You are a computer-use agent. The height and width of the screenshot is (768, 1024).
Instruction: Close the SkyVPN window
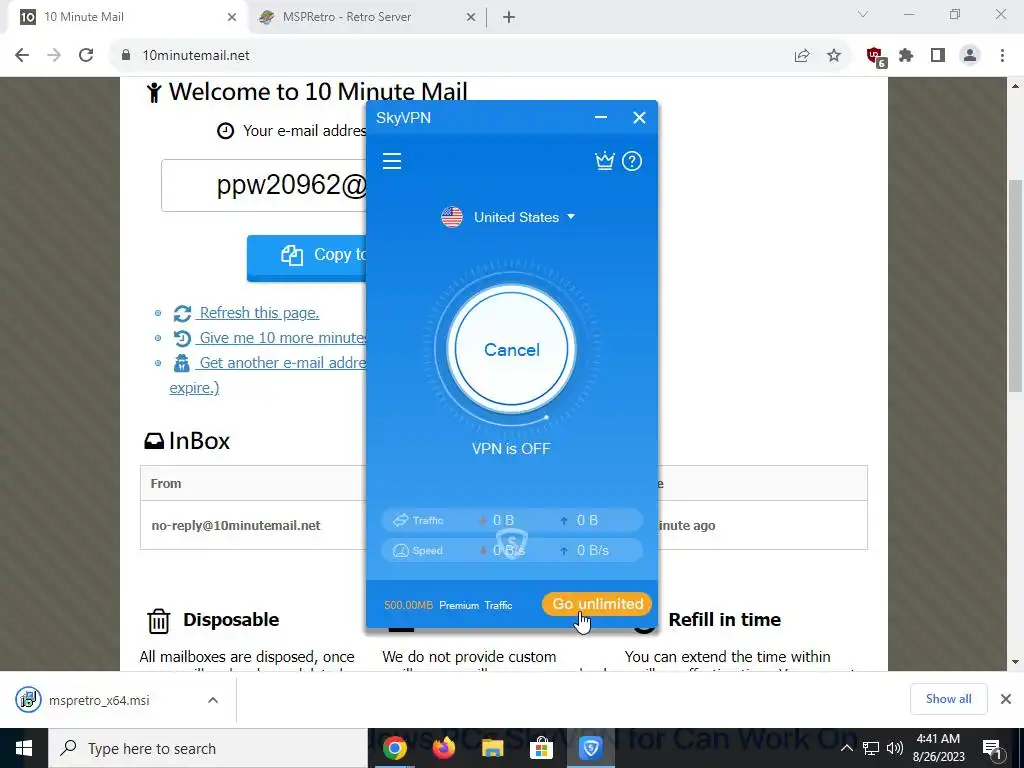pyautogui.click(x=639, y=118)
